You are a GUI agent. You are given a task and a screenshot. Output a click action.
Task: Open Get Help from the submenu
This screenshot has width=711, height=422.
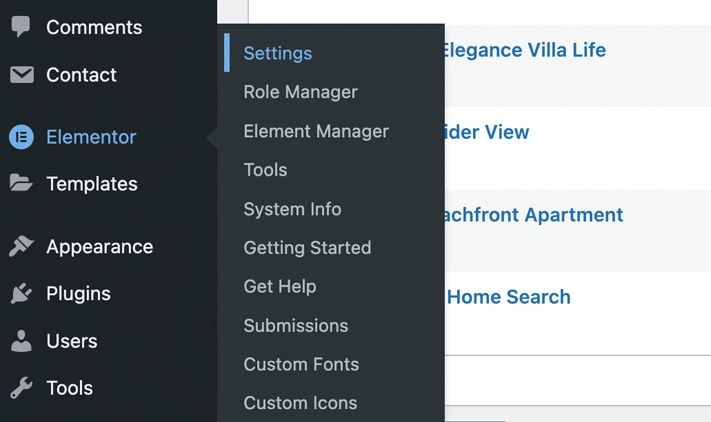click(280, 286)
